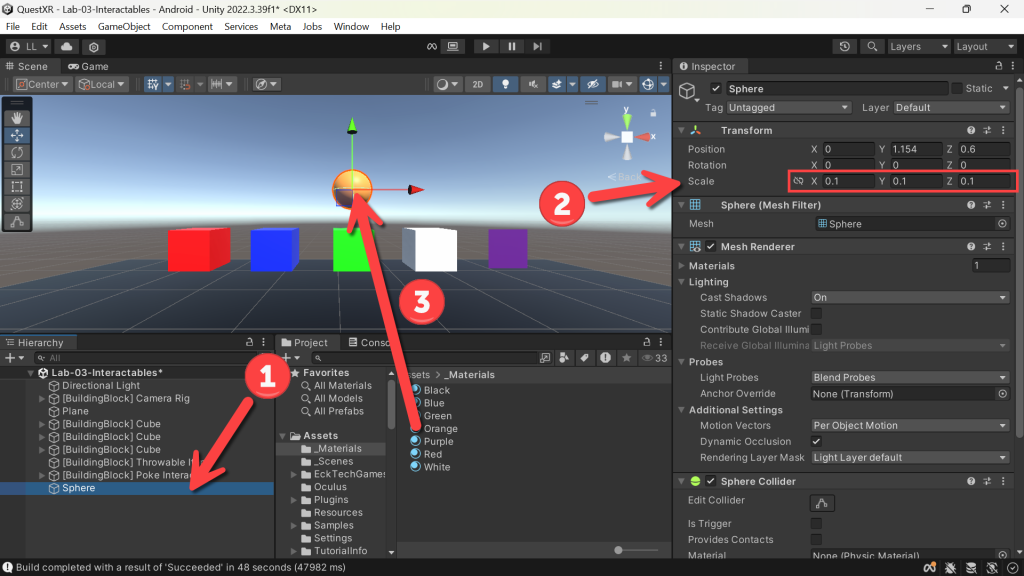
Task: Open the Motion Vectors dropdown
Action: click(910, 426)
